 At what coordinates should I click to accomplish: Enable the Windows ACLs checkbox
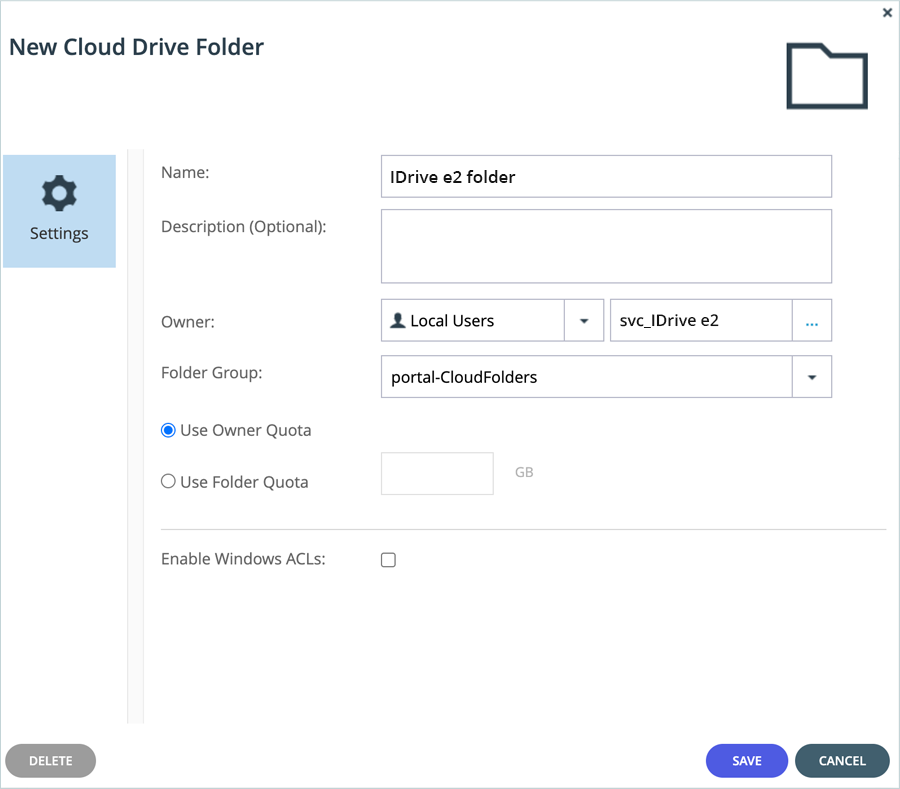point(388,560)
